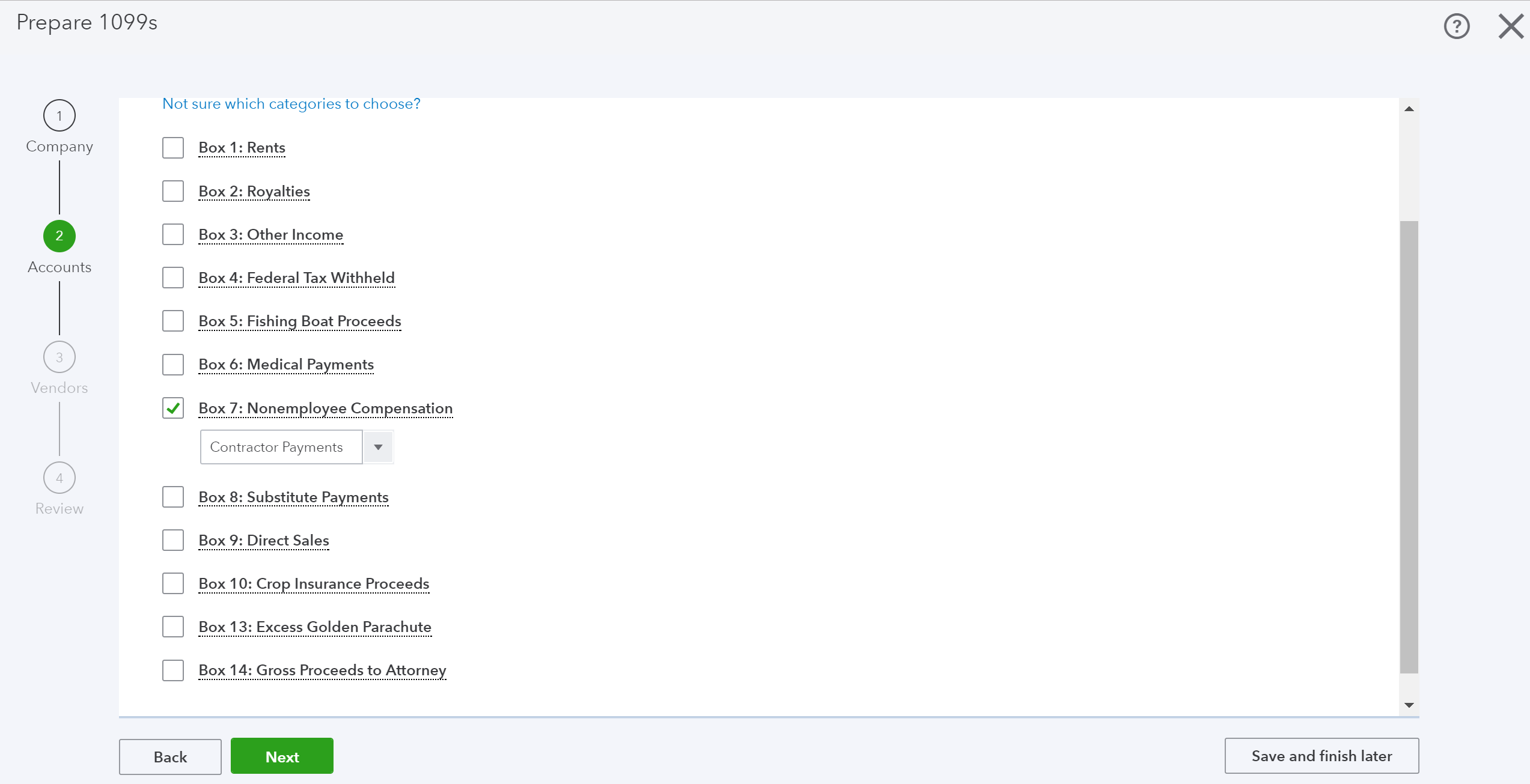Open 'Not sure which categories to choose?' link
The width and height of the screenshot is (1530, 784).
coord(291,104)
